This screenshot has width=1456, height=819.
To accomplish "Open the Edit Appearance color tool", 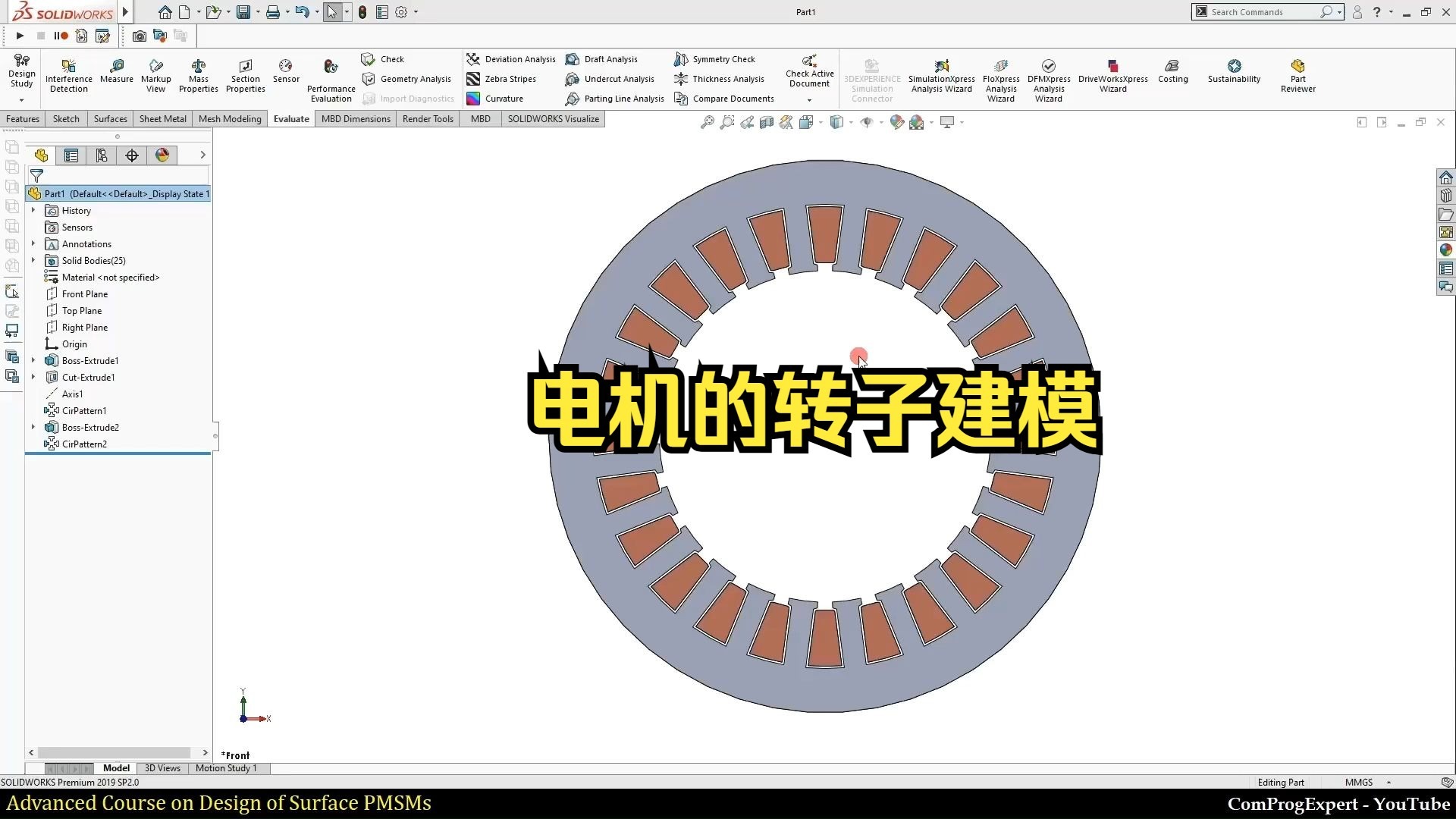I will click(896, 122).
